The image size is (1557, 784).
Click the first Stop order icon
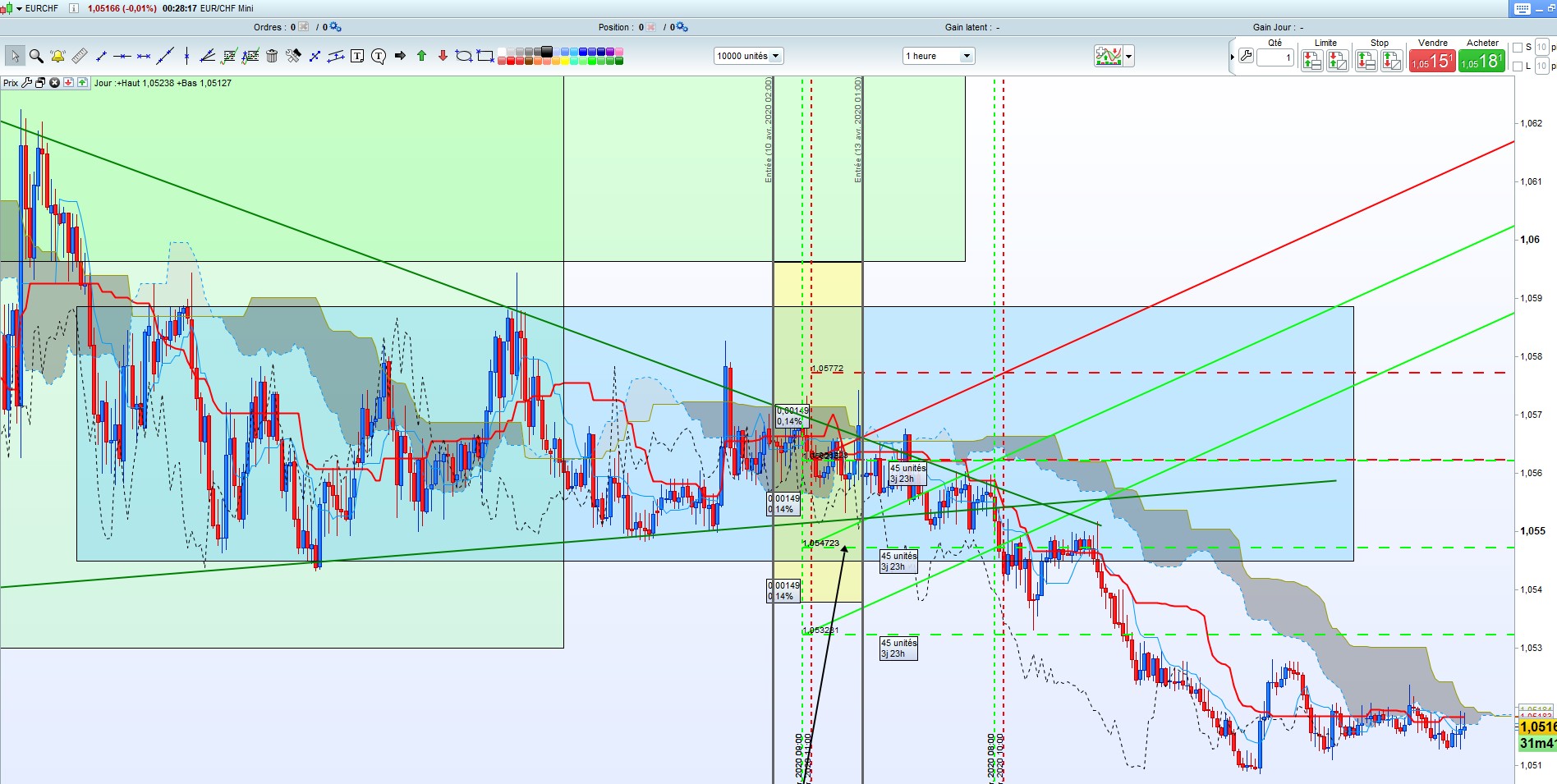point(1366,60)
